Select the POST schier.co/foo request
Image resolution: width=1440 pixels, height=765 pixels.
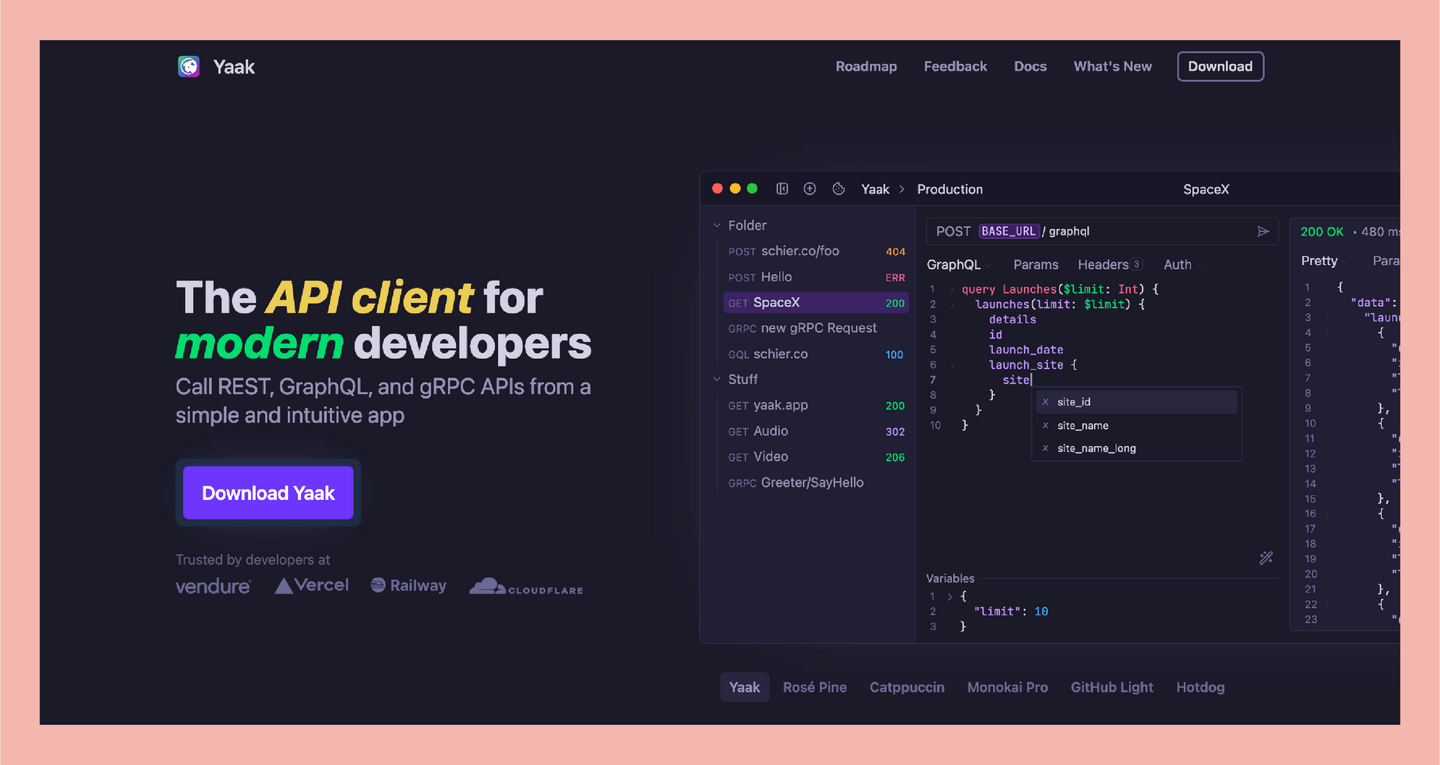tap(816, 251)
